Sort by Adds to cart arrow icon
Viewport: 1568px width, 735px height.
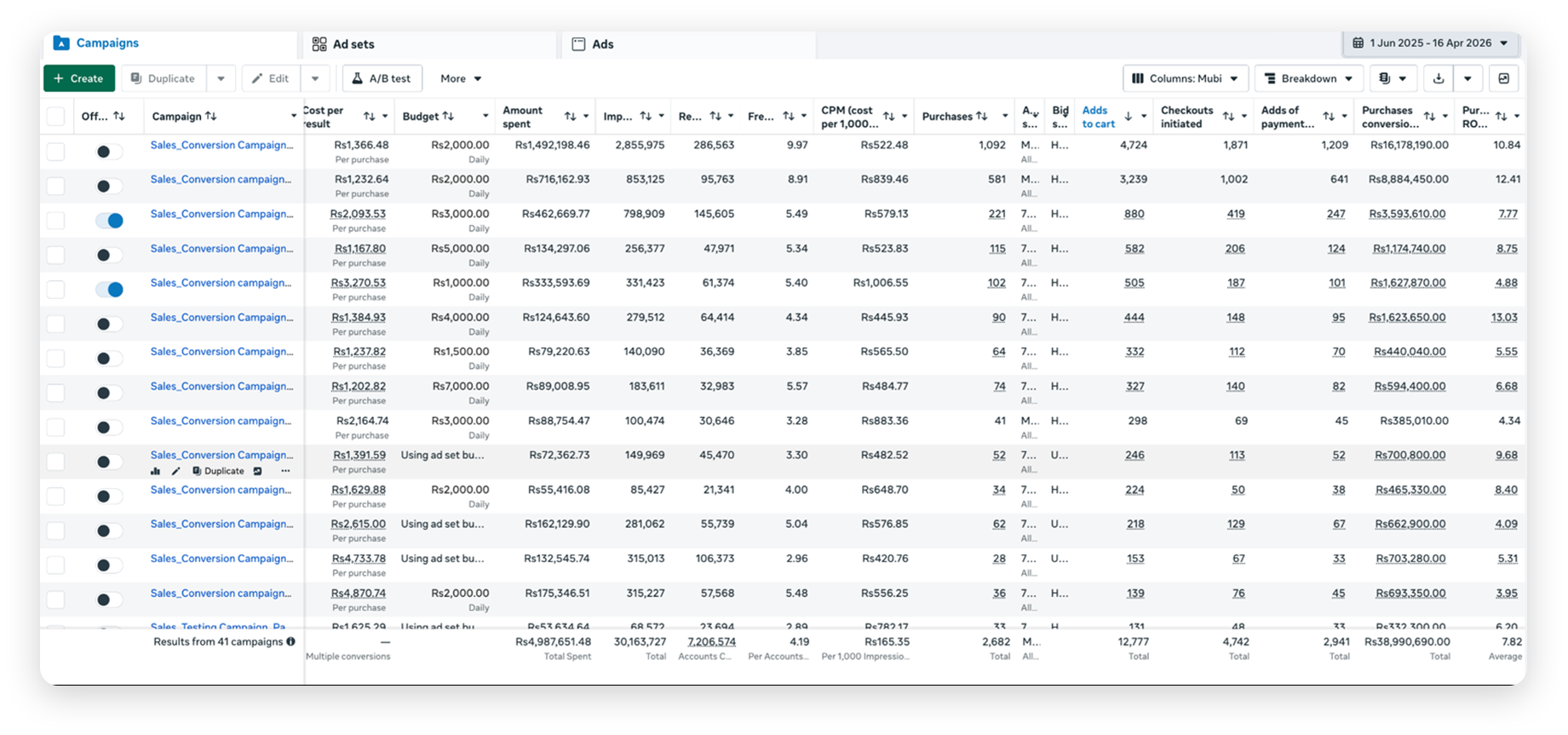[x=1129, y=117]
